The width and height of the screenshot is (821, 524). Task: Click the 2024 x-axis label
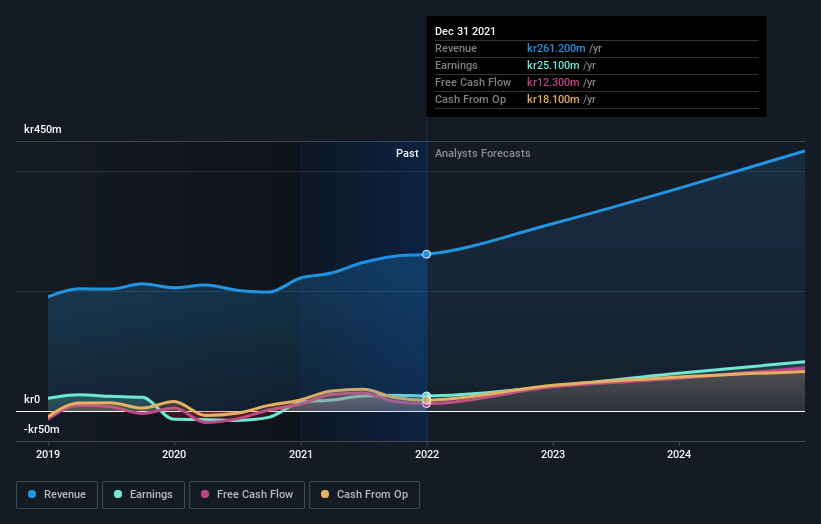[x=679, y=454]
